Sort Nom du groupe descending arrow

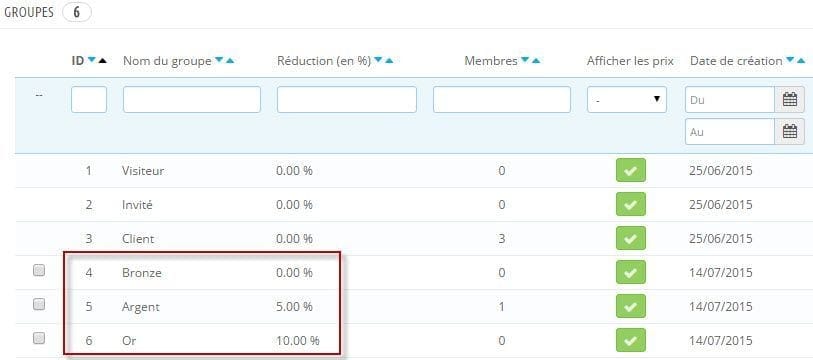point(219,61)
